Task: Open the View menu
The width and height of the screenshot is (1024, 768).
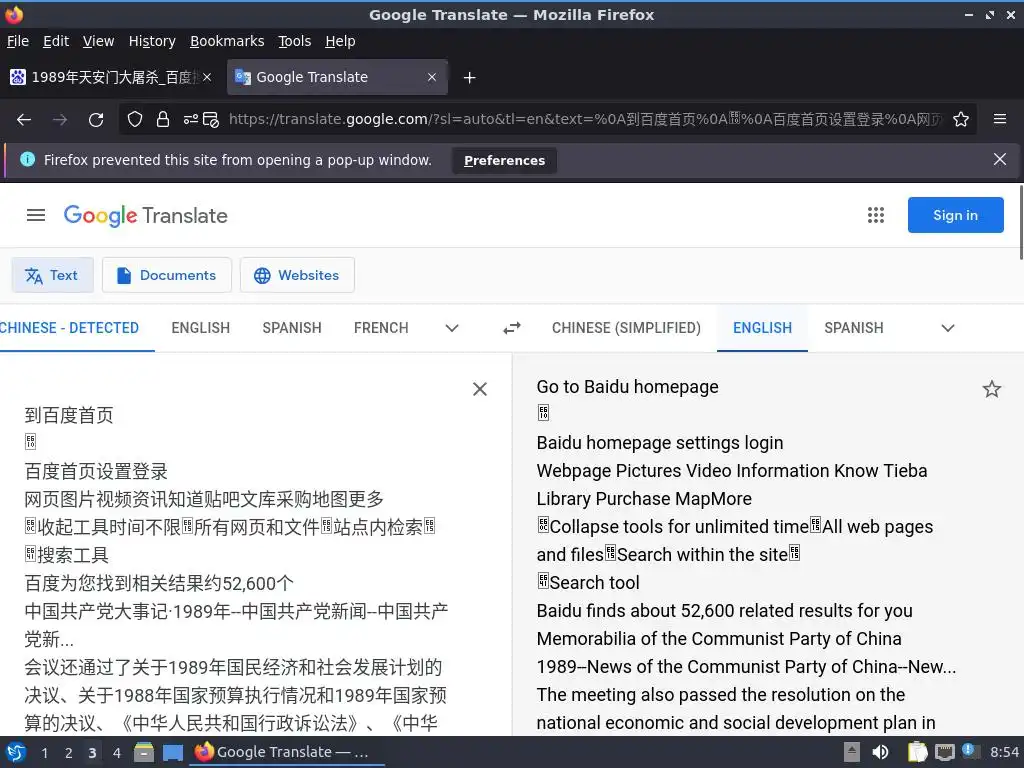Action: (99, 41)
